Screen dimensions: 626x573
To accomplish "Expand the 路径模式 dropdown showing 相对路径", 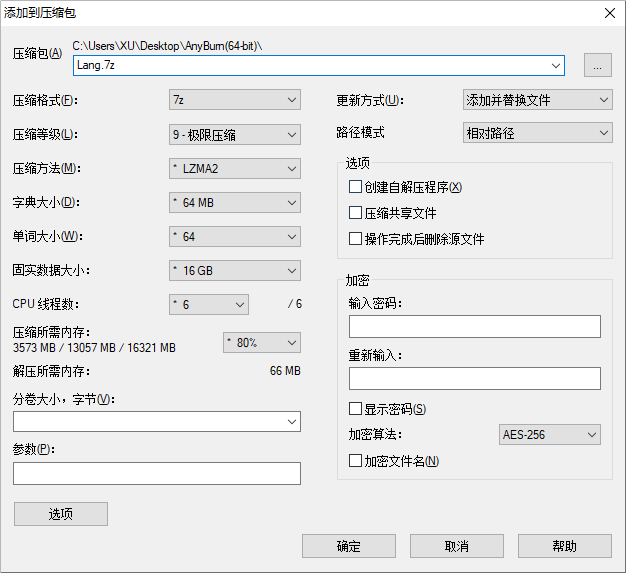I will click(537, 133).
